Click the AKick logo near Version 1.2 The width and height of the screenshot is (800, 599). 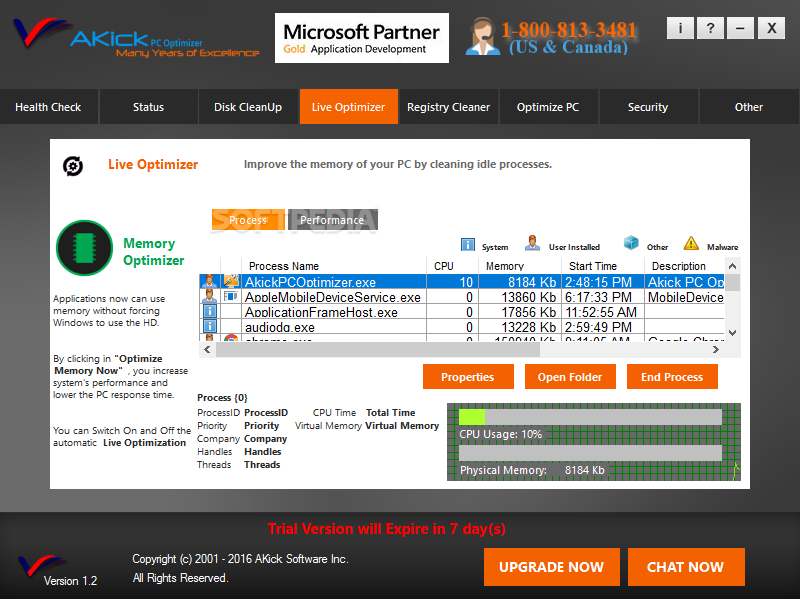41,566
